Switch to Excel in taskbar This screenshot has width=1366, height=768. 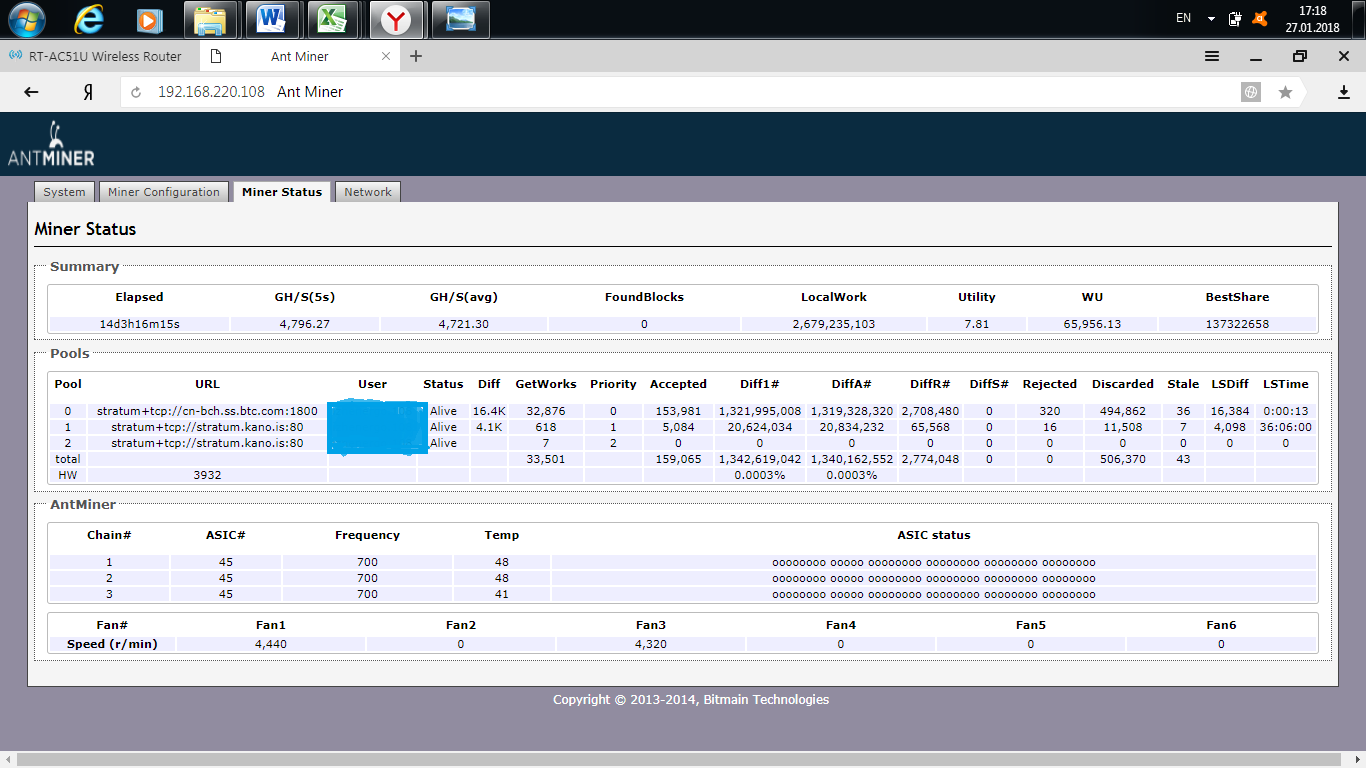pos(333,18)
